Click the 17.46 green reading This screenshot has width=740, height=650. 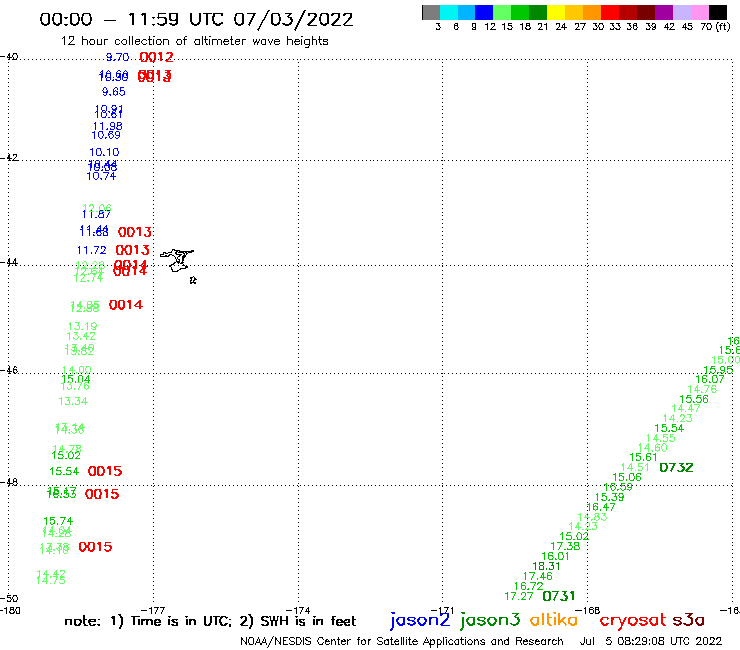point(538,576)
